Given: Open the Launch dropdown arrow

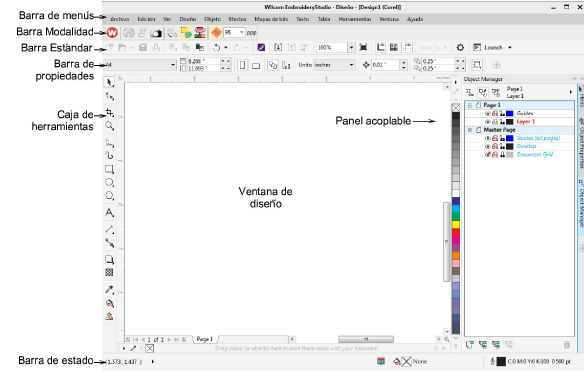Looking at the screenshot, I should point(510,48).
